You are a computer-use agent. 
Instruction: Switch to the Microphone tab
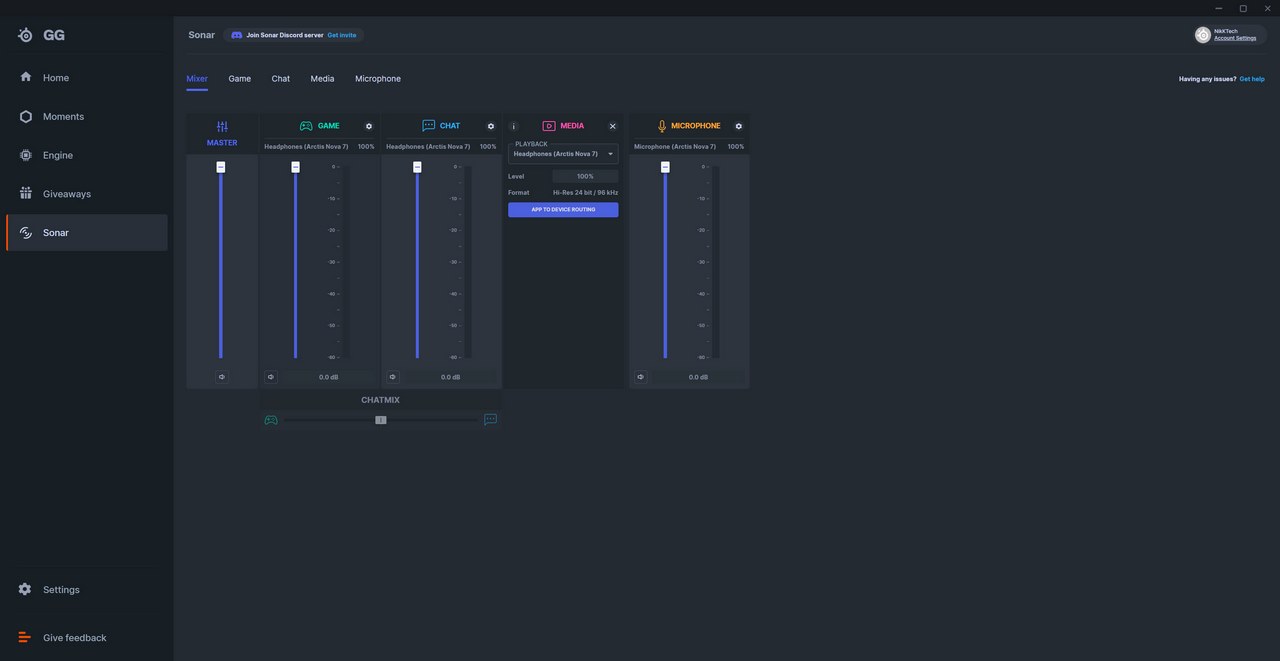(x=378, y=79)
